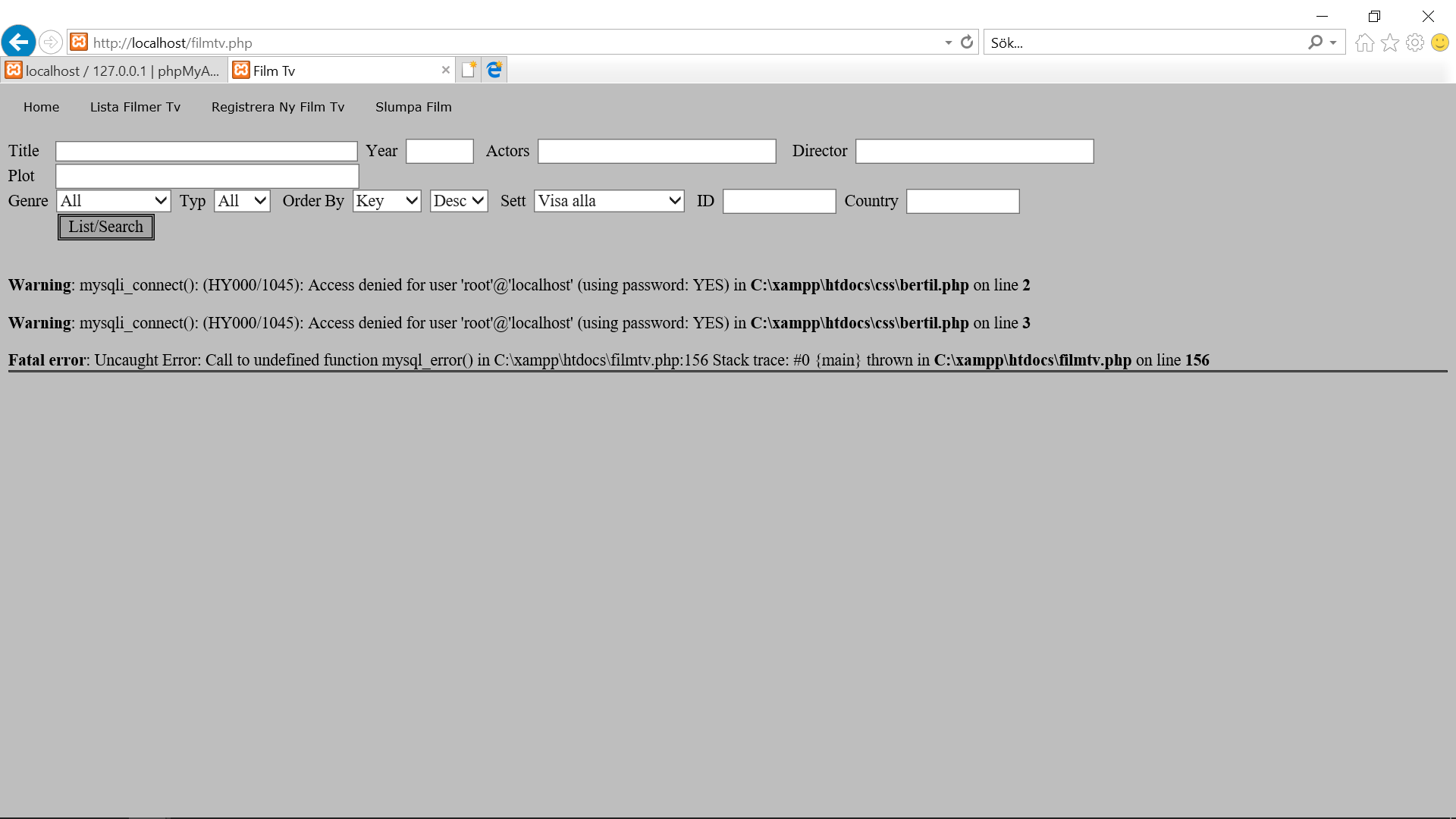The width and height of the screenshot is (1456, 819).
Task: Refresh the page with reload icon
Action: pyautogui.click(x=966, y=42)
